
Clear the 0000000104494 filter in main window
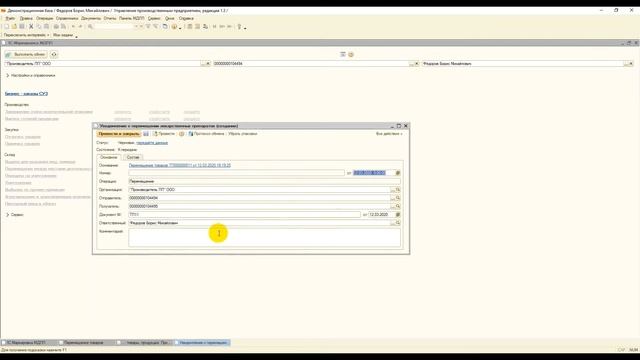tap(417, 64)
